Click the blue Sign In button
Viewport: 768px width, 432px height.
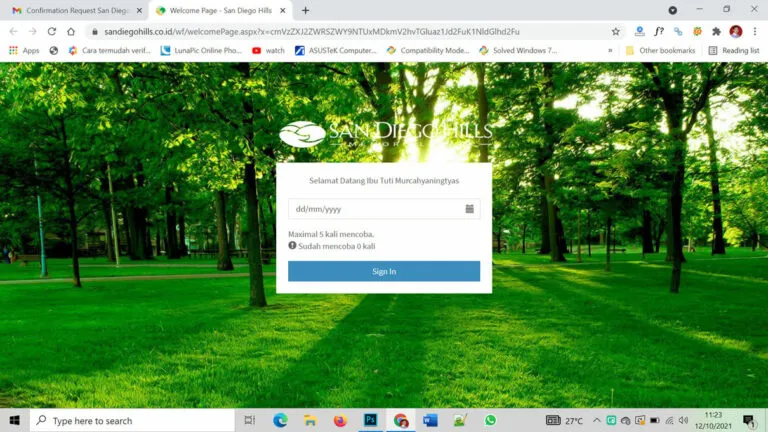[384, 271]
